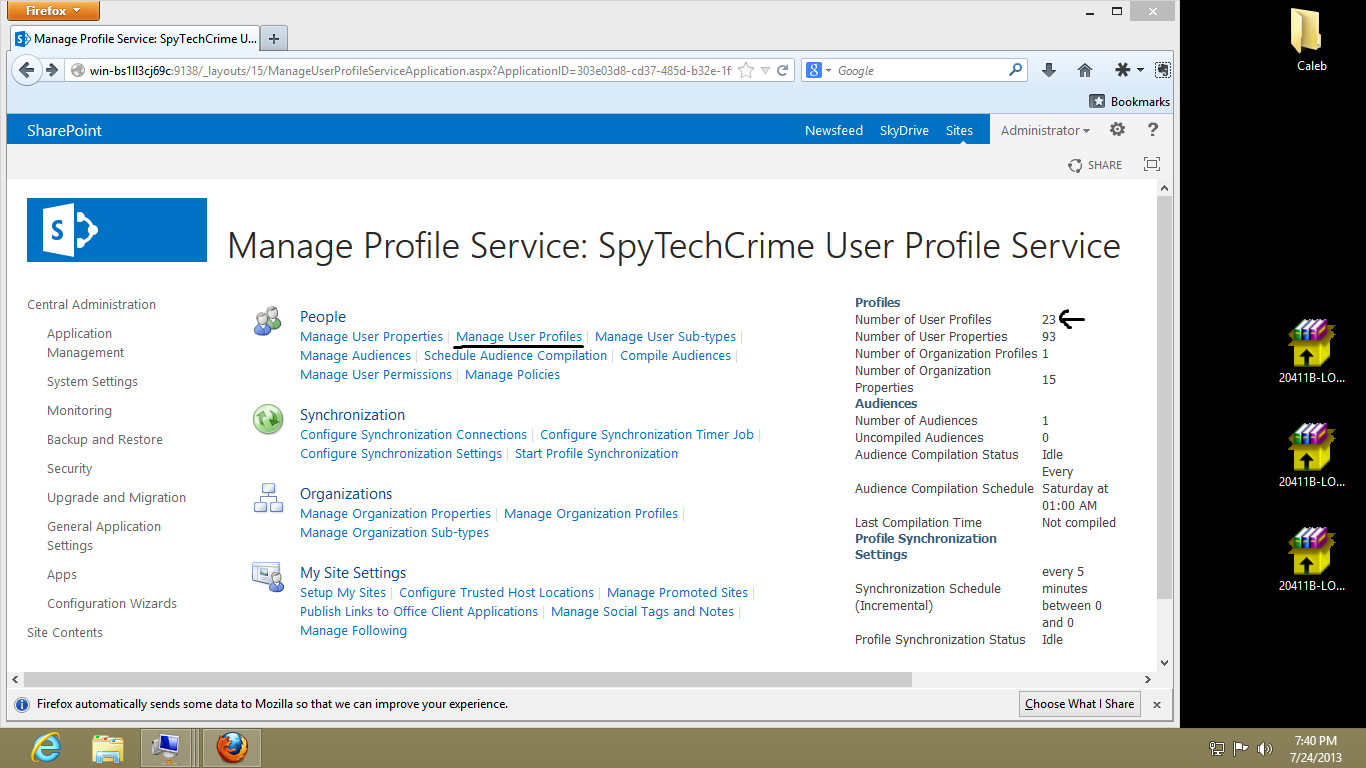
Task: Open the Bookmarks toolbar menu
Action: pyautogui.click(x=1129, y=101)
